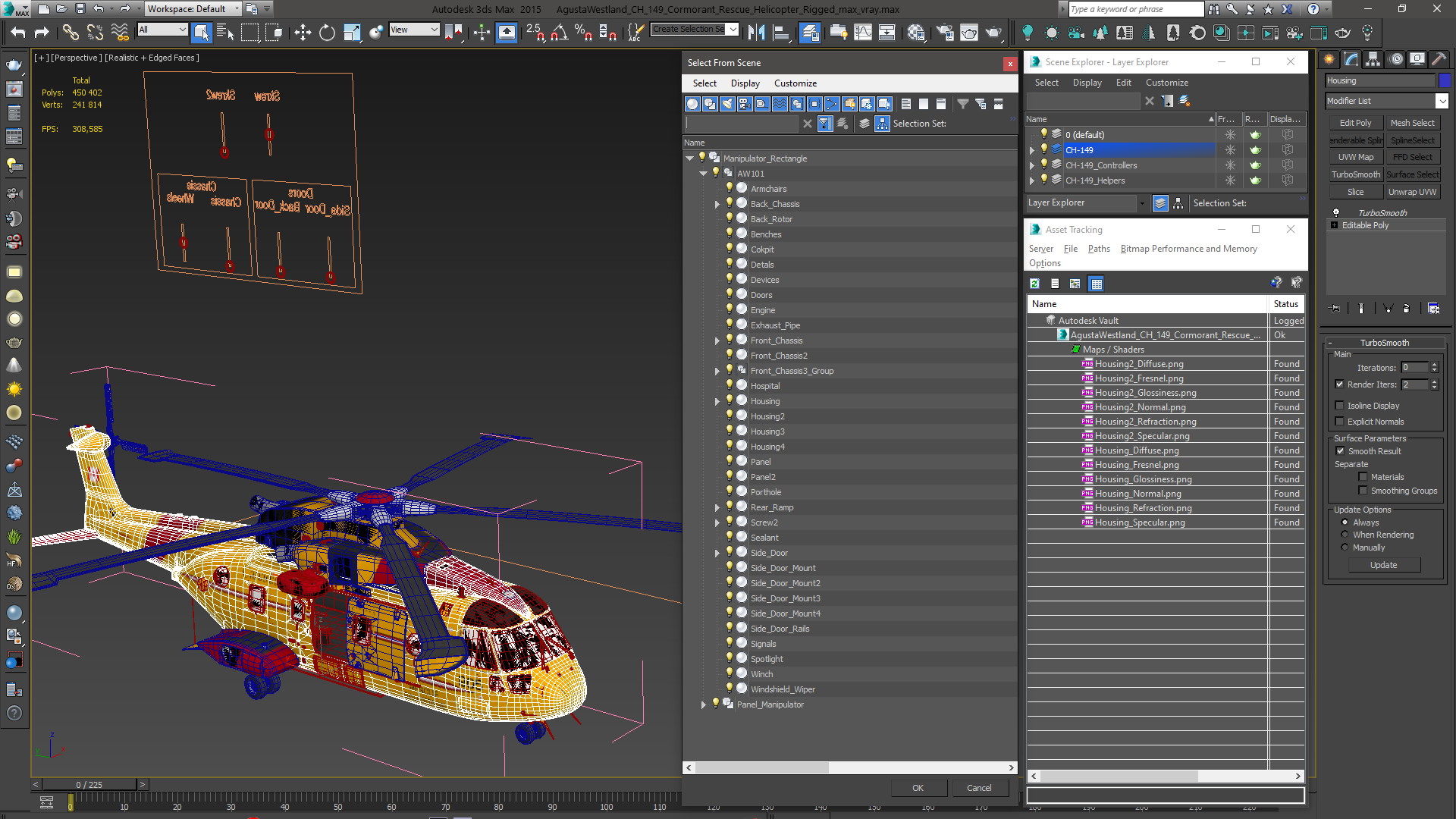Expand the Back_Chassis tree node
This screenshot has width=1456, height=819.
(717, 204)
